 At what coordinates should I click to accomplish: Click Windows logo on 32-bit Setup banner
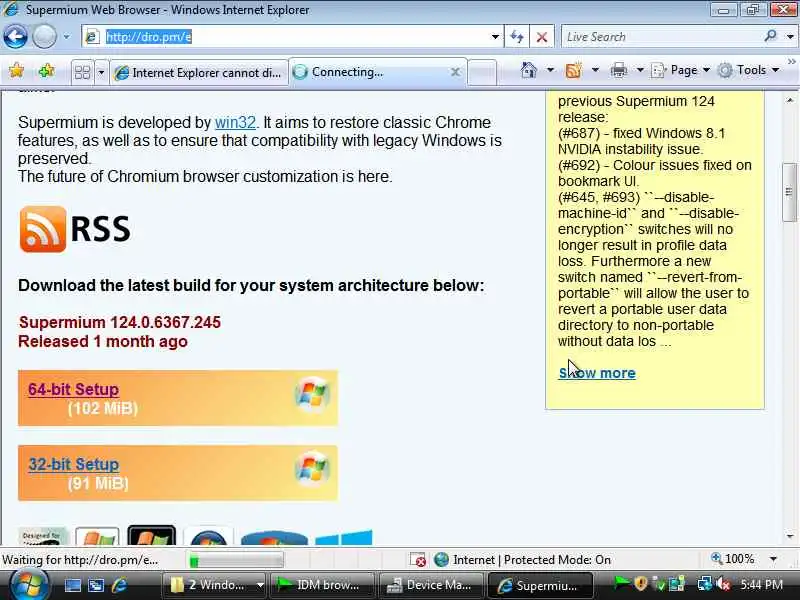click(x=312, y=468)
